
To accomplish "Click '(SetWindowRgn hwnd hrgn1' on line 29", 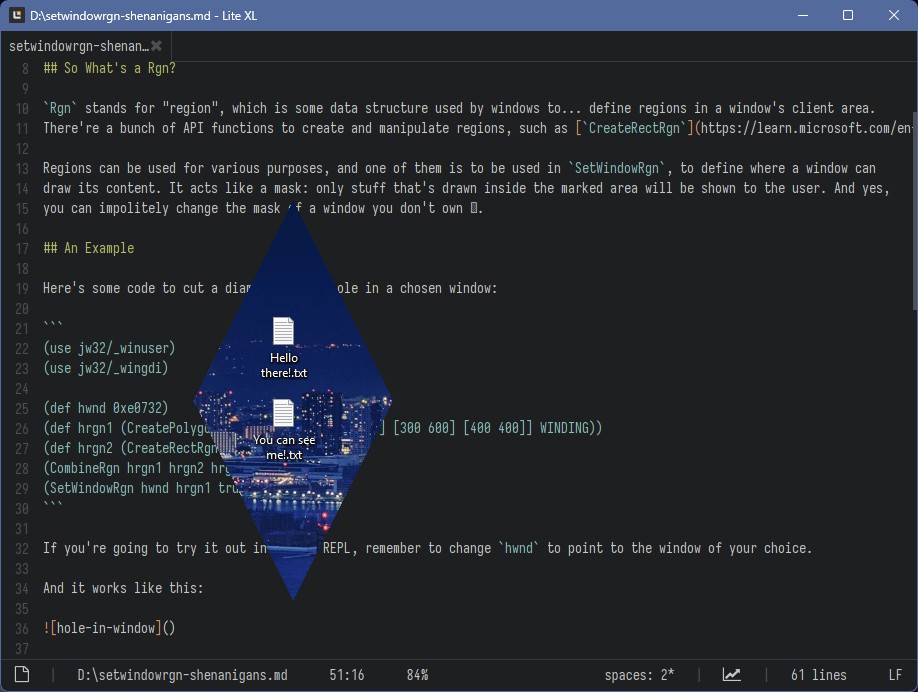I will coord(126,488).
